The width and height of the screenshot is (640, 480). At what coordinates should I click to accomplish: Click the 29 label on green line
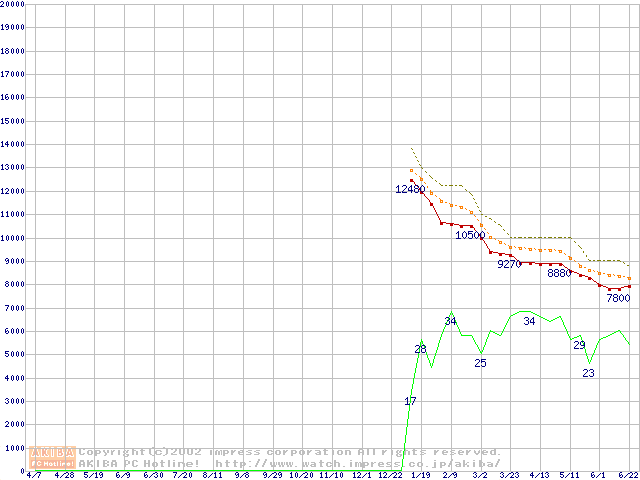coord(579,345)
